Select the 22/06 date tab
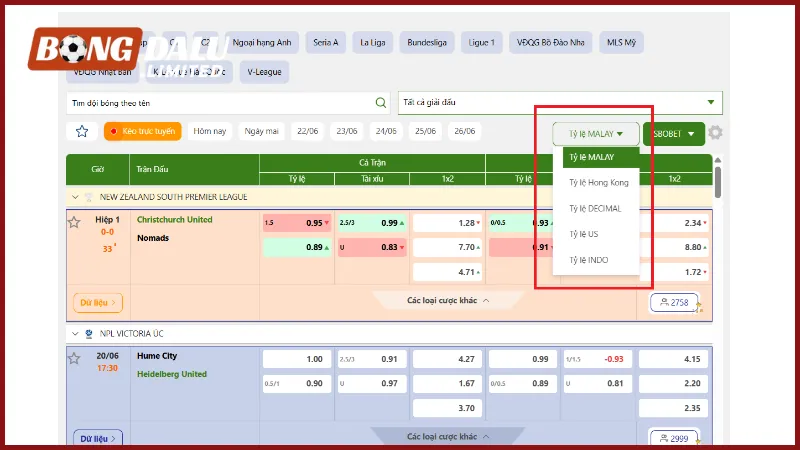The width and height of the screenshot is (800, 450). pyautogui.click(x=308, y=131)
